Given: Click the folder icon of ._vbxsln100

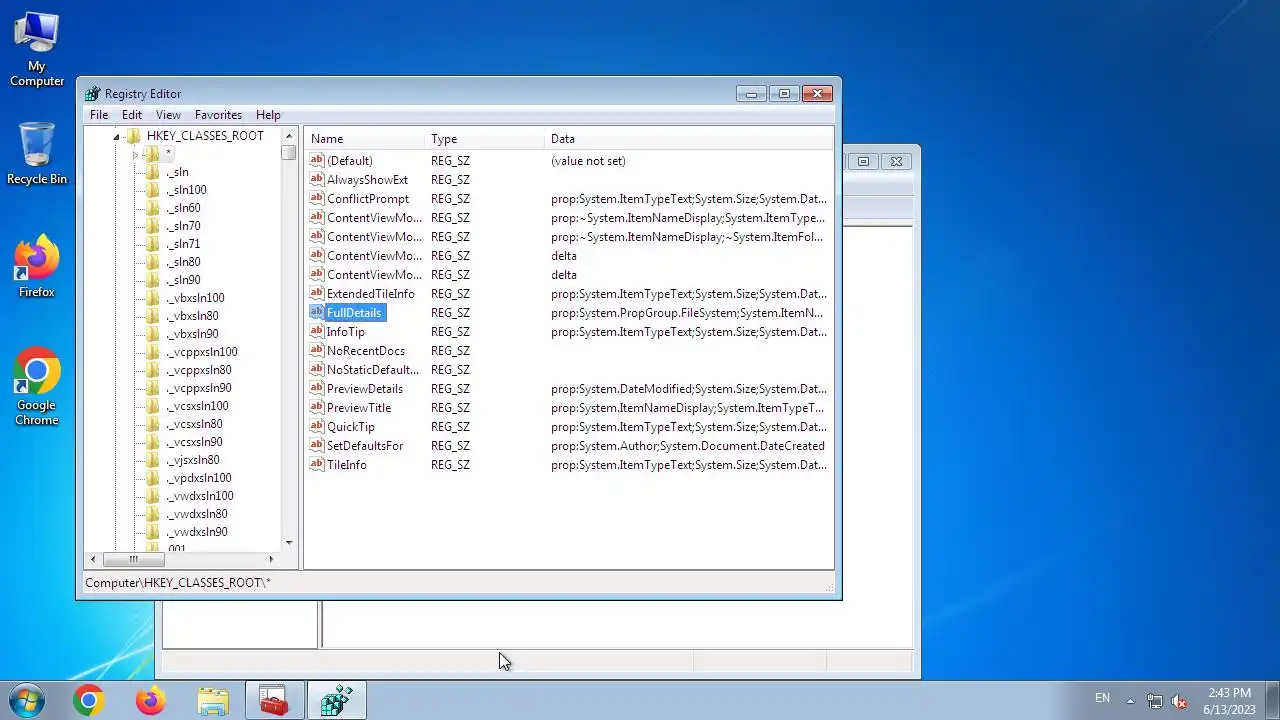Looking at the screenshot, I should pyautogui.click(x=152, y=298).
